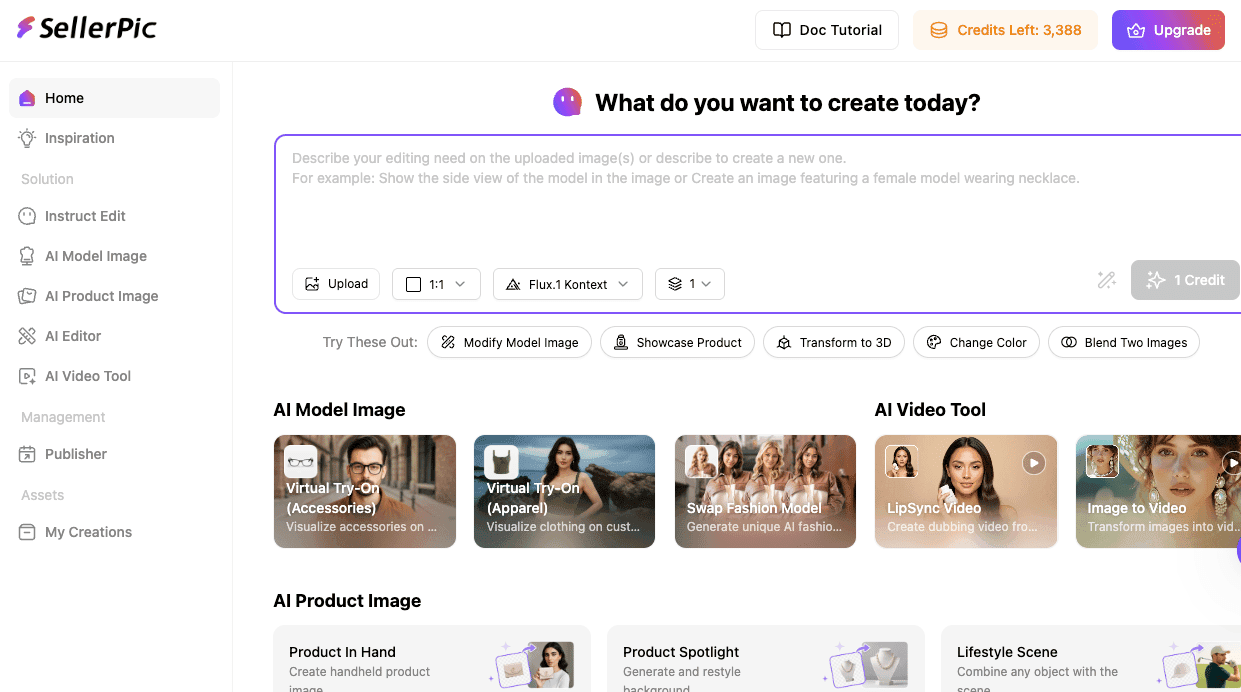Click the SellerPic logo icon

pos(25,28)
